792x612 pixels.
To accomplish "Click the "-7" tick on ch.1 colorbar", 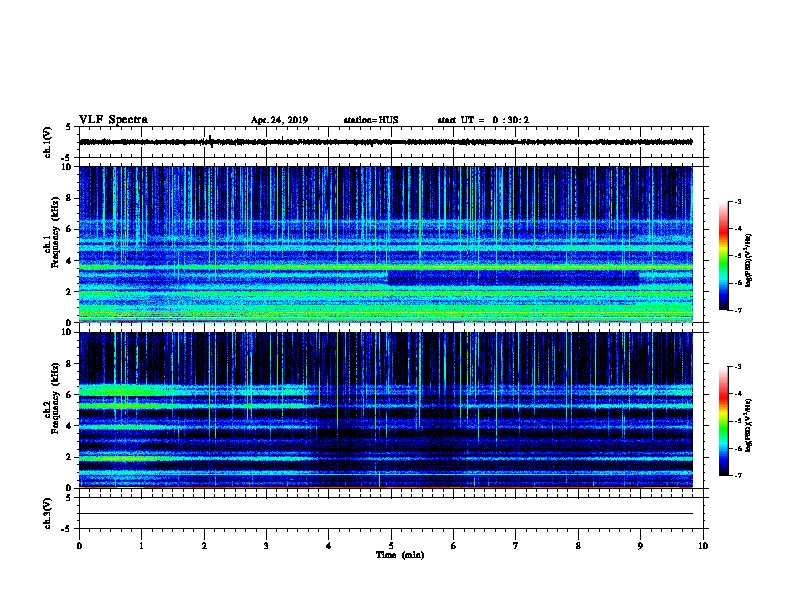I will tap(737, 310).
